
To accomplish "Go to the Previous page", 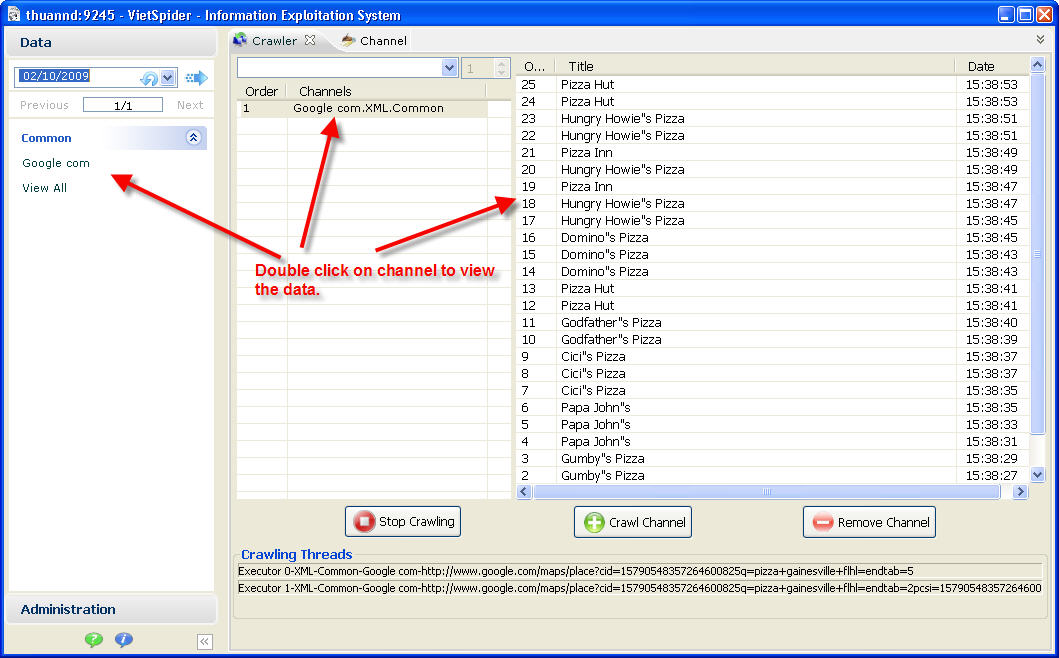I will (45, 105).
